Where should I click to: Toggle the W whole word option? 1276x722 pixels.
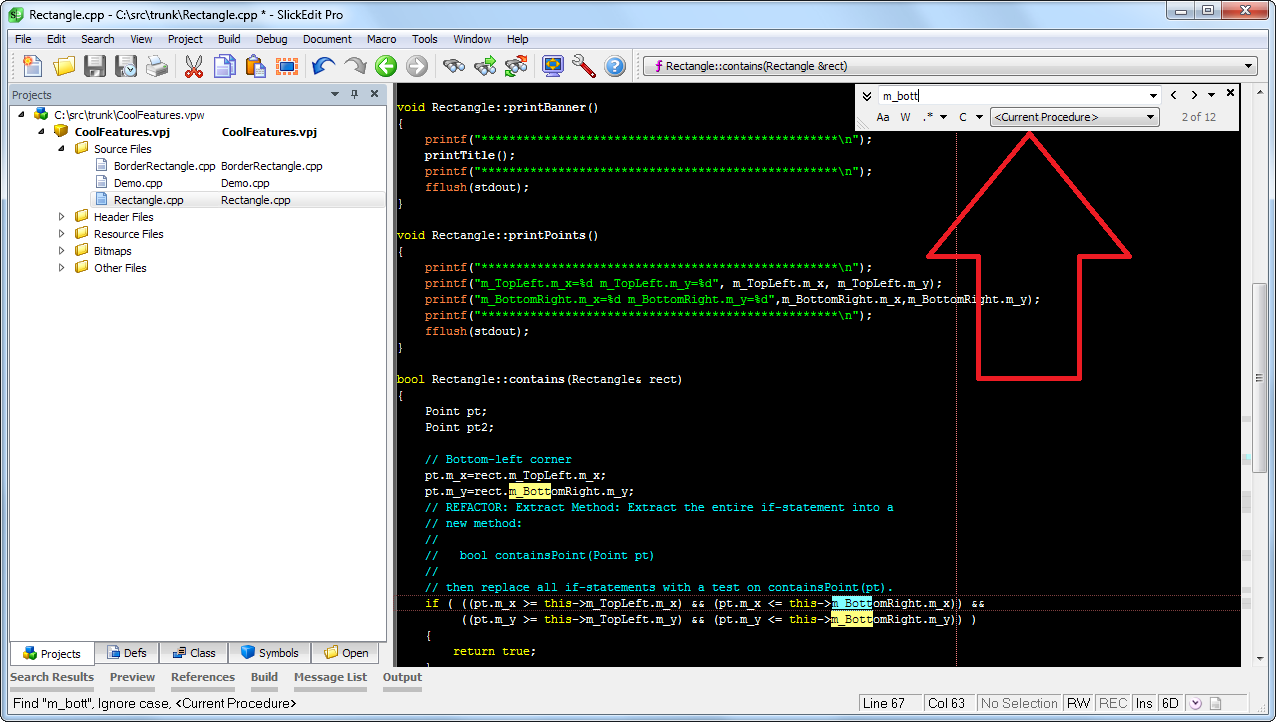905,117
